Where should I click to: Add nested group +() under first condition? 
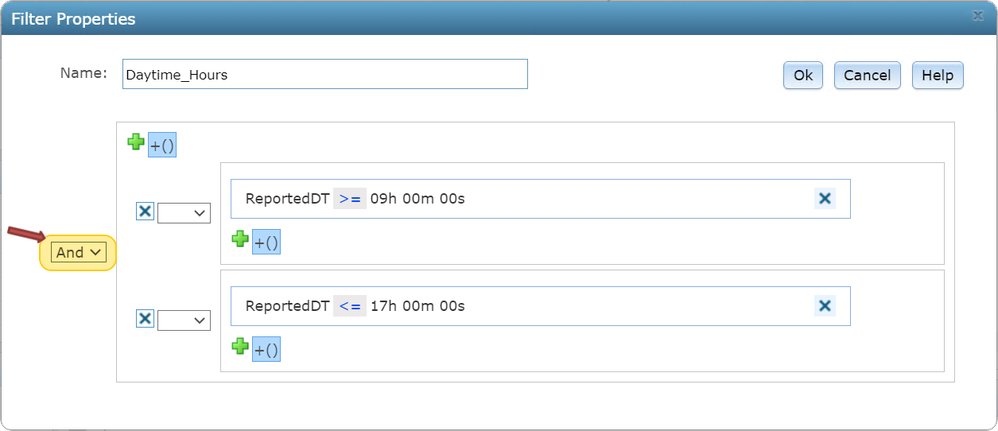tap(266, 241)
